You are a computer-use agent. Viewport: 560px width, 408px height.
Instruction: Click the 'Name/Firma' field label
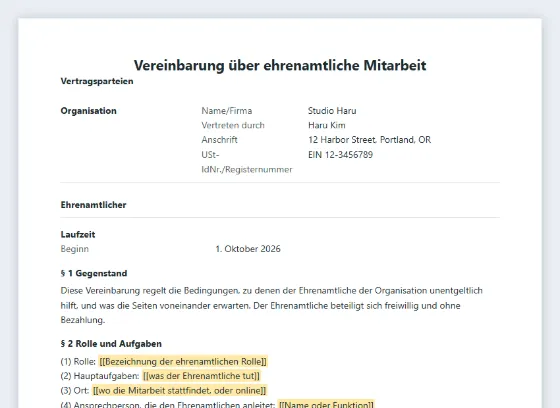227,111
